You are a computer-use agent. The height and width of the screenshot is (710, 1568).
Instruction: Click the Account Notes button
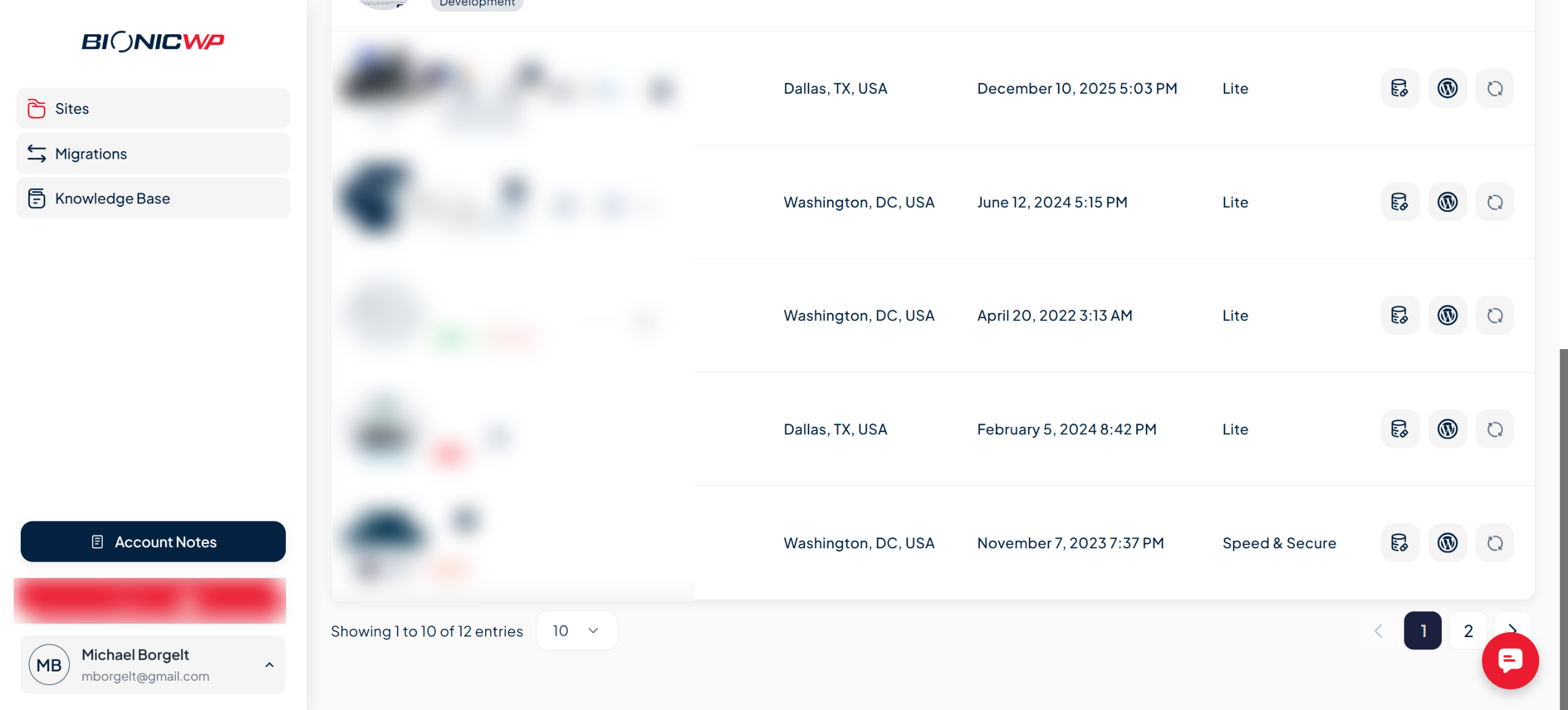click(x=153, y=542)
